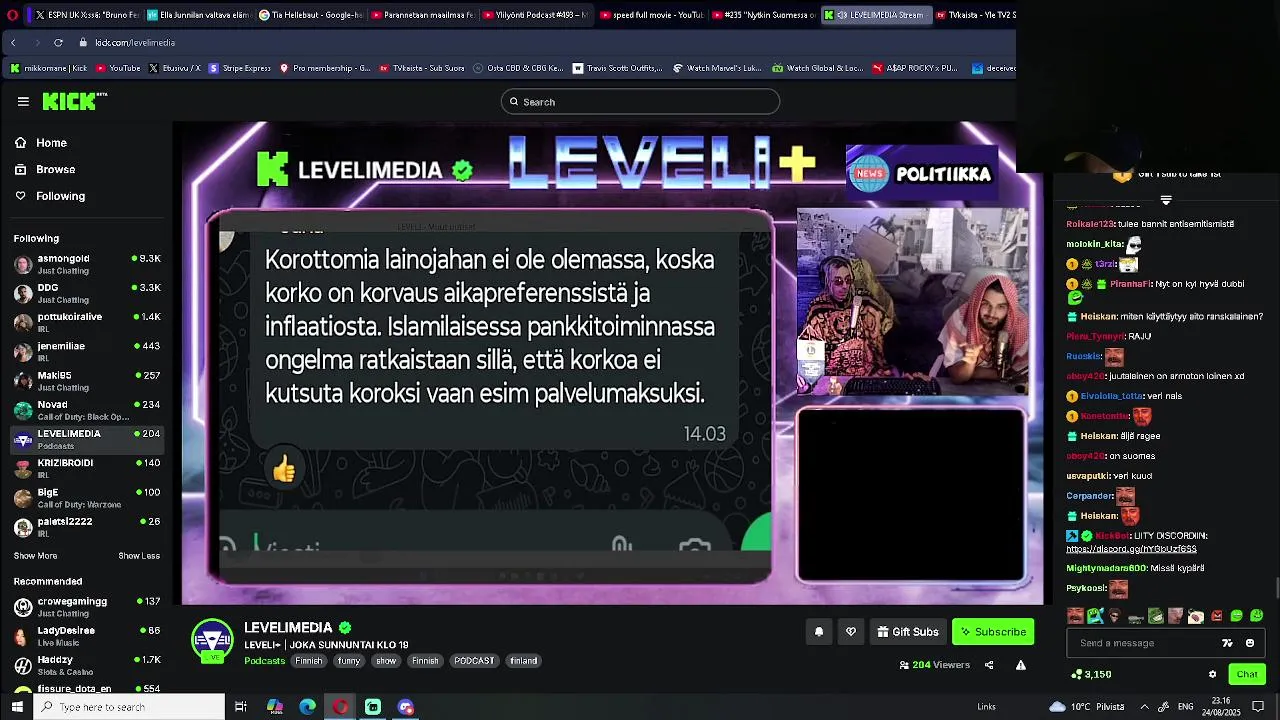Open chat settings gear
Image resolution: width=1280 pixels, height=720 pixels.
(x=1213, y=674)
